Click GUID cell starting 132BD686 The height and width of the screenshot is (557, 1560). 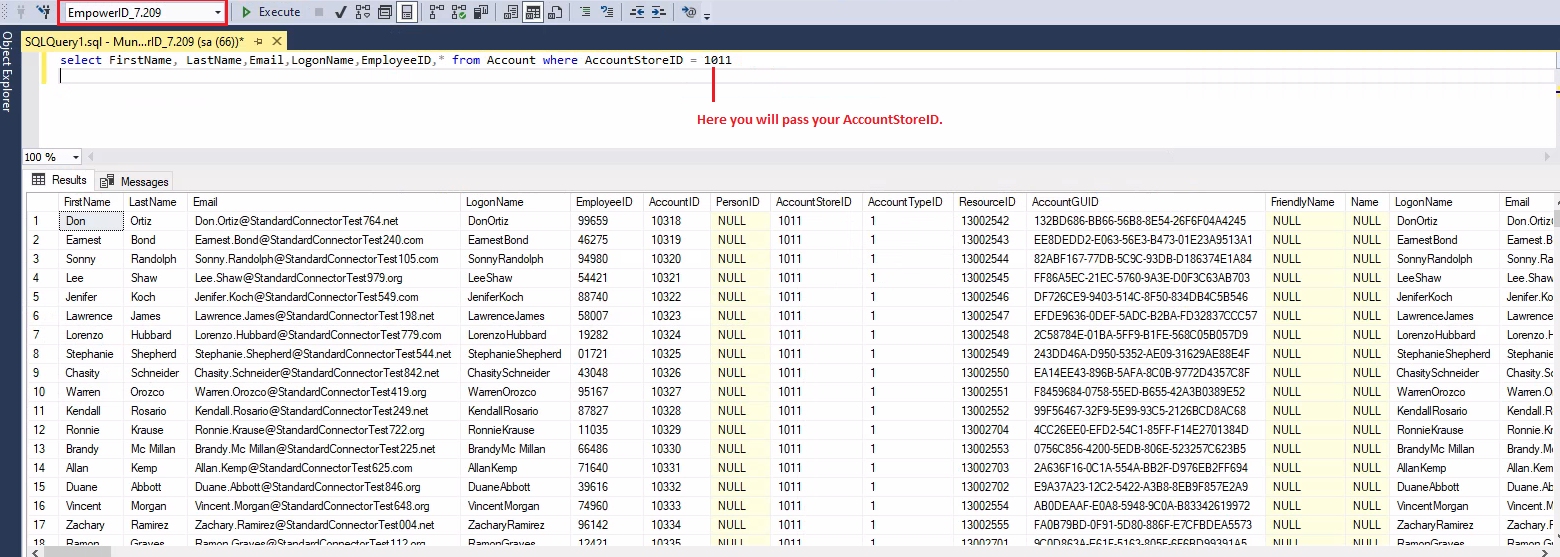point(1145,221)
